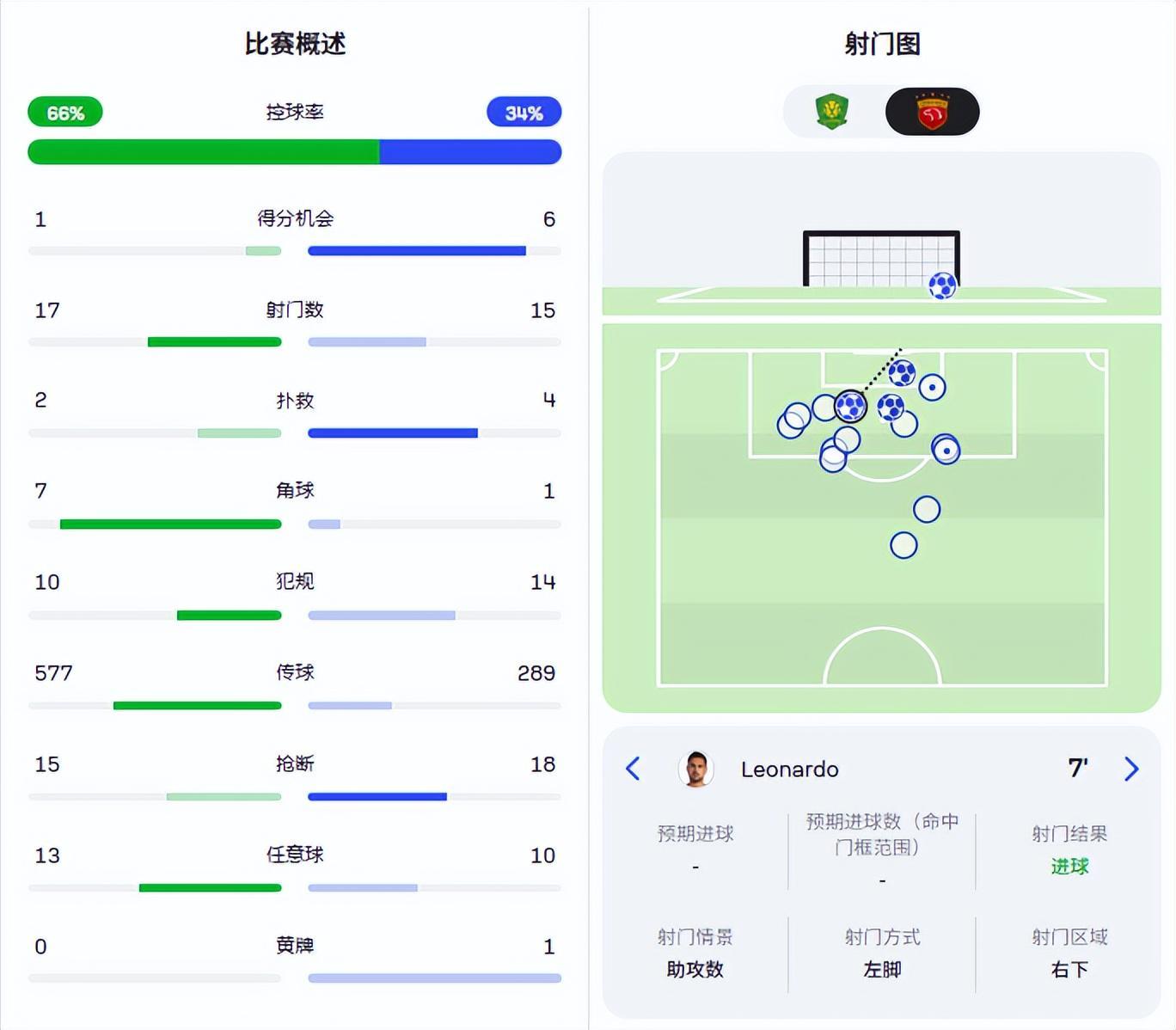Click the blue 得分机会 bar
The height and width of the screenshot is (1030, 1176).
click(x=417, y=251)
